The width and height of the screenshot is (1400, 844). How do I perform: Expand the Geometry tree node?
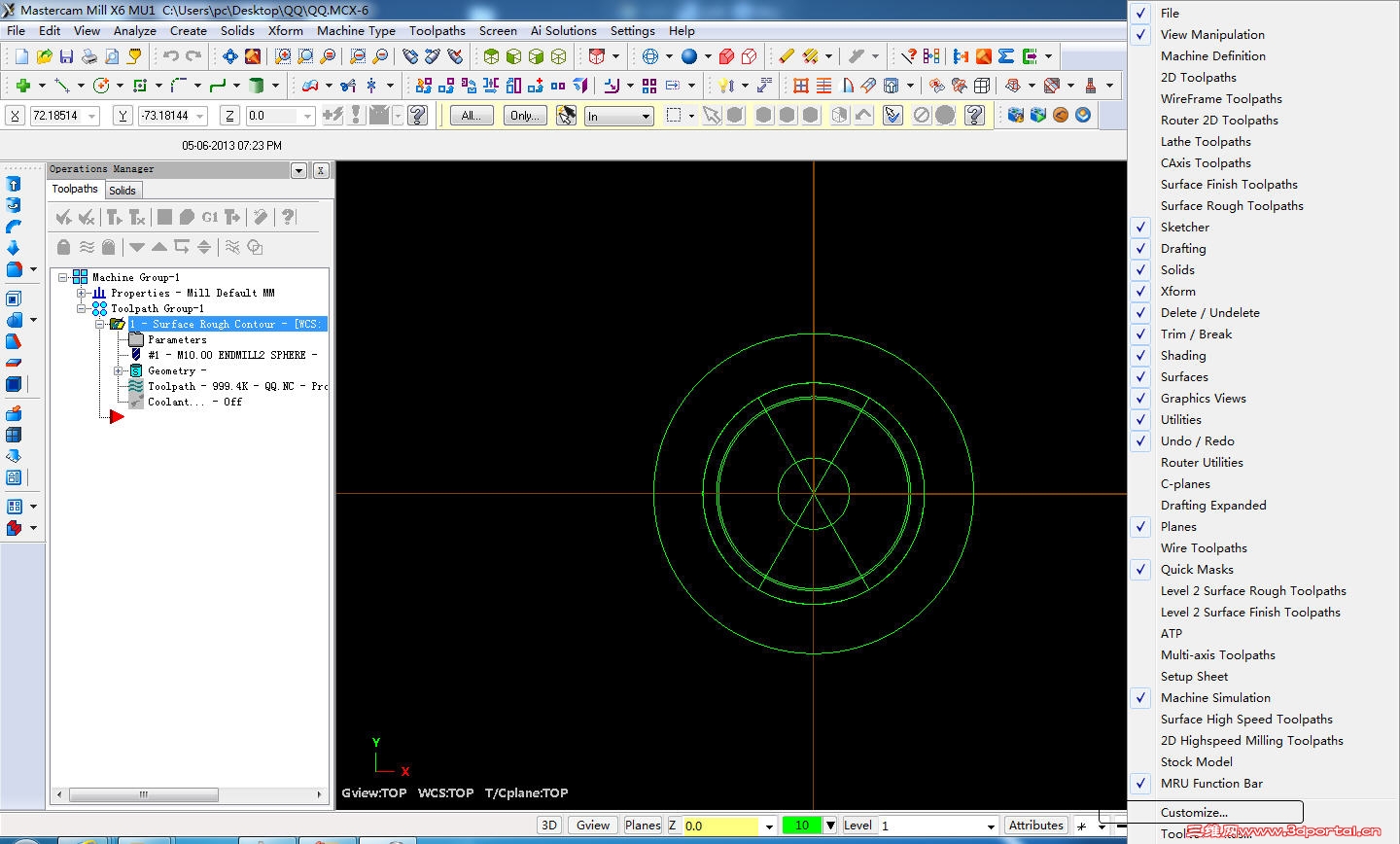[119, 370]
